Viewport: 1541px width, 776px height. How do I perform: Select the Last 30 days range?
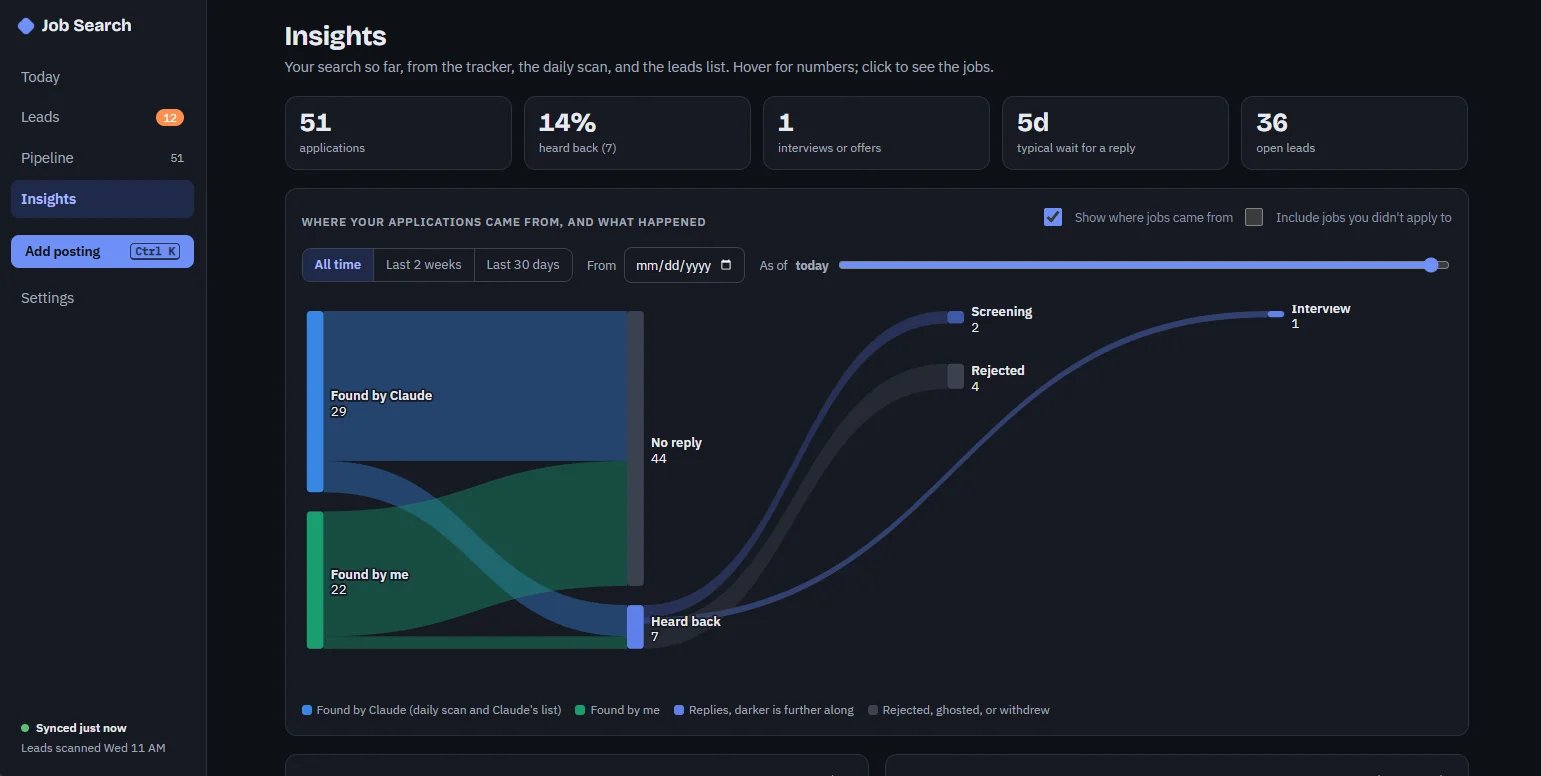point(523,265)
